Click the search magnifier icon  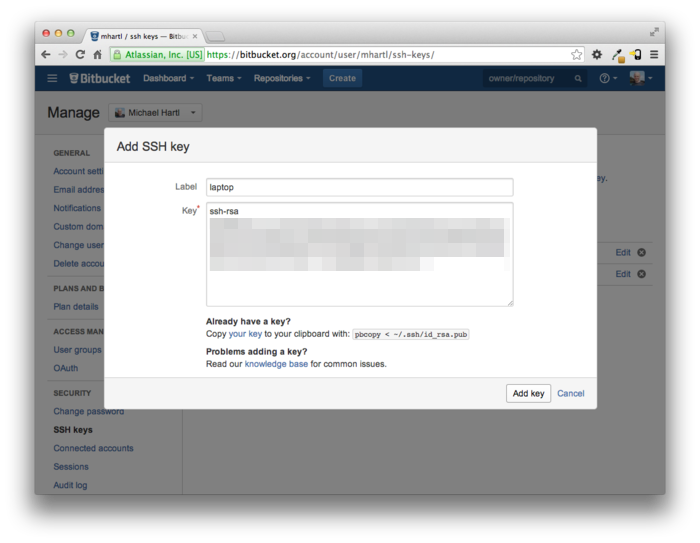point(578,79)
